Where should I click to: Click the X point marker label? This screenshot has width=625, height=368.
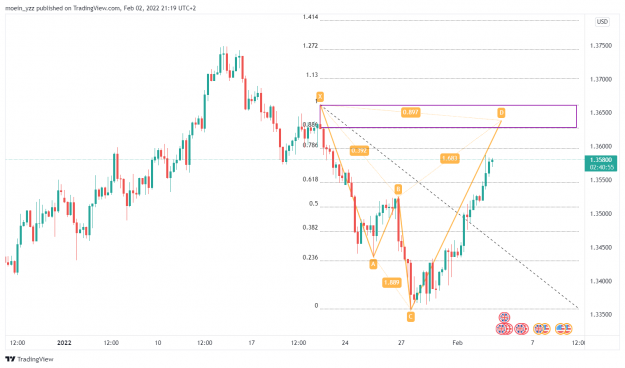[320, 96]
